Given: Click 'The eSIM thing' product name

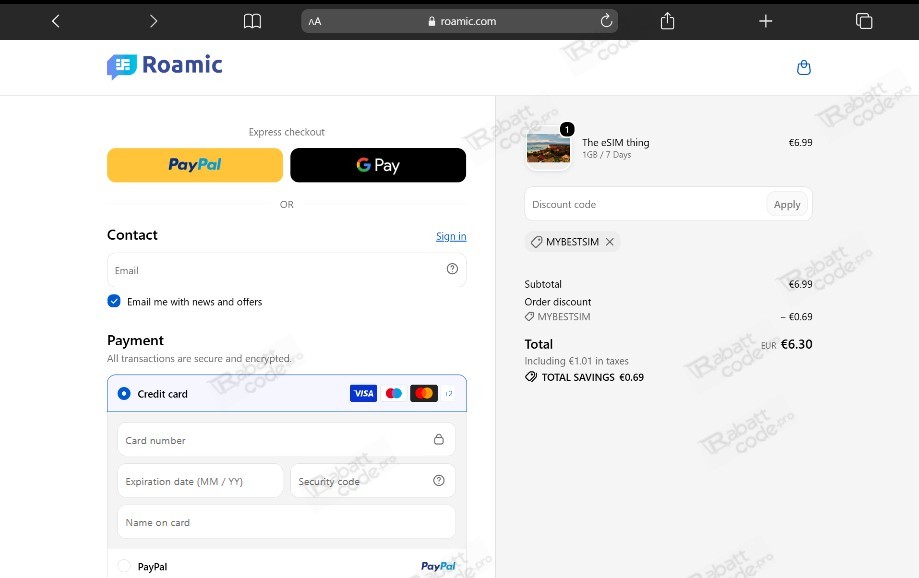Looking at the screenshot, I should point(615,142).
